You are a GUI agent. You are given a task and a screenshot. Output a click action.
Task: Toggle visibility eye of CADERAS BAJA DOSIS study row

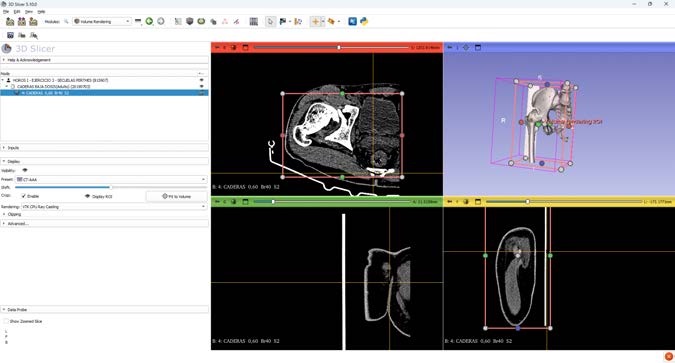[201, 87]
